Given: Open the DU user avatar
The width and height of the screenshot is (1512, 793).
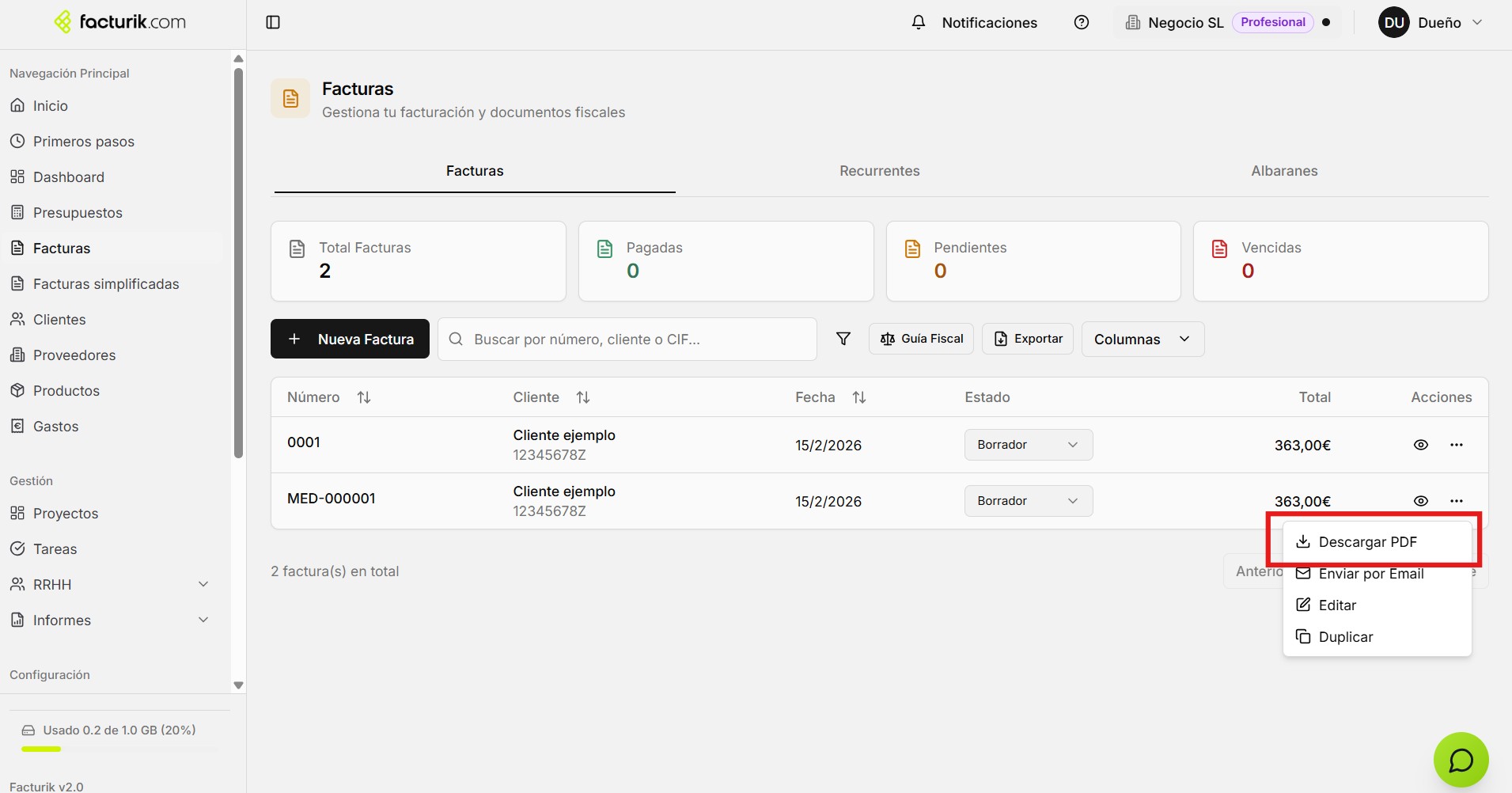Looking at the screenshot, I should click(x=1394, y=22).
